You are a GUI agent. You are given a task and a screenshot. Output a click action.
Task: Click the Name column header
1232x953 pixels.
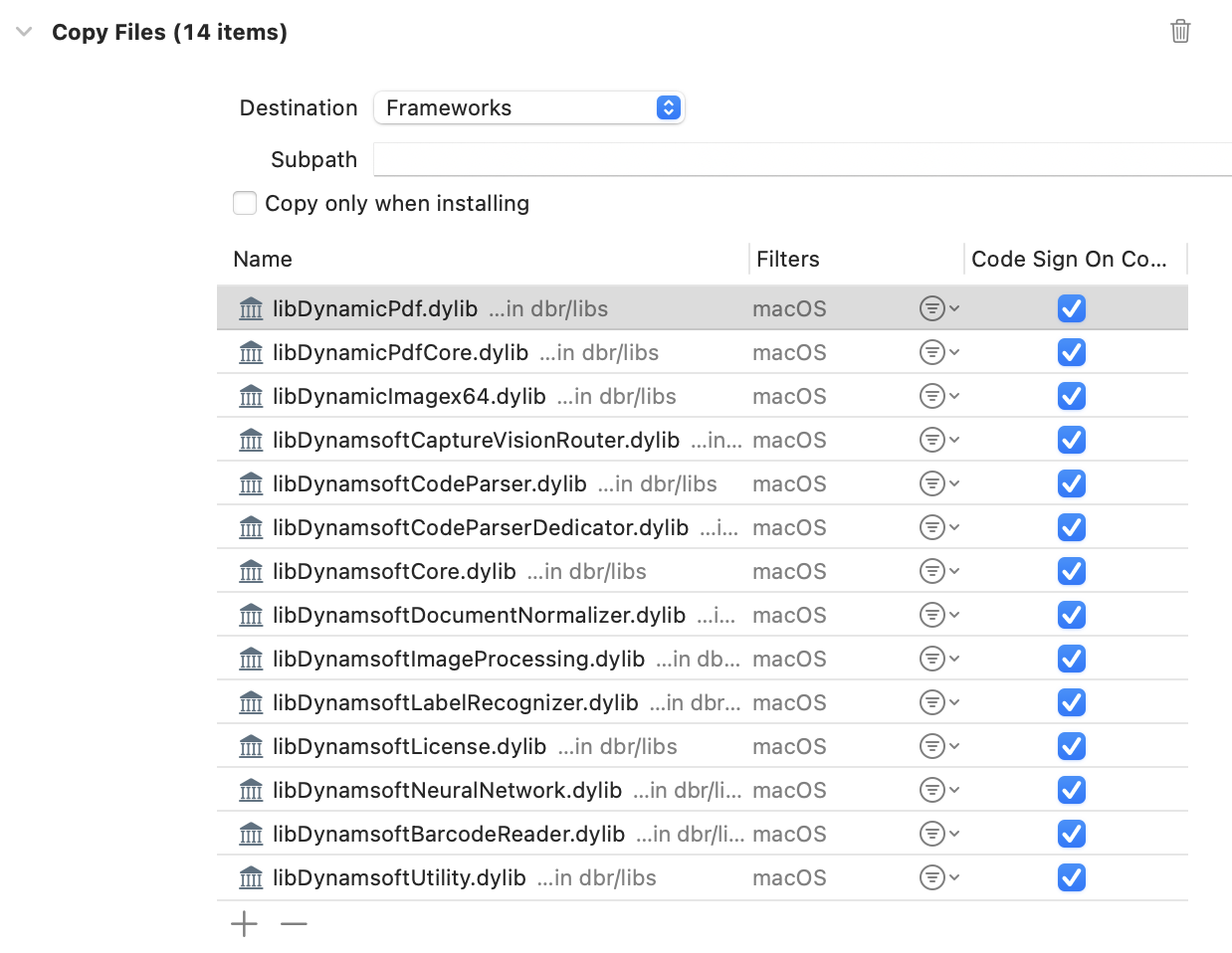263,259
